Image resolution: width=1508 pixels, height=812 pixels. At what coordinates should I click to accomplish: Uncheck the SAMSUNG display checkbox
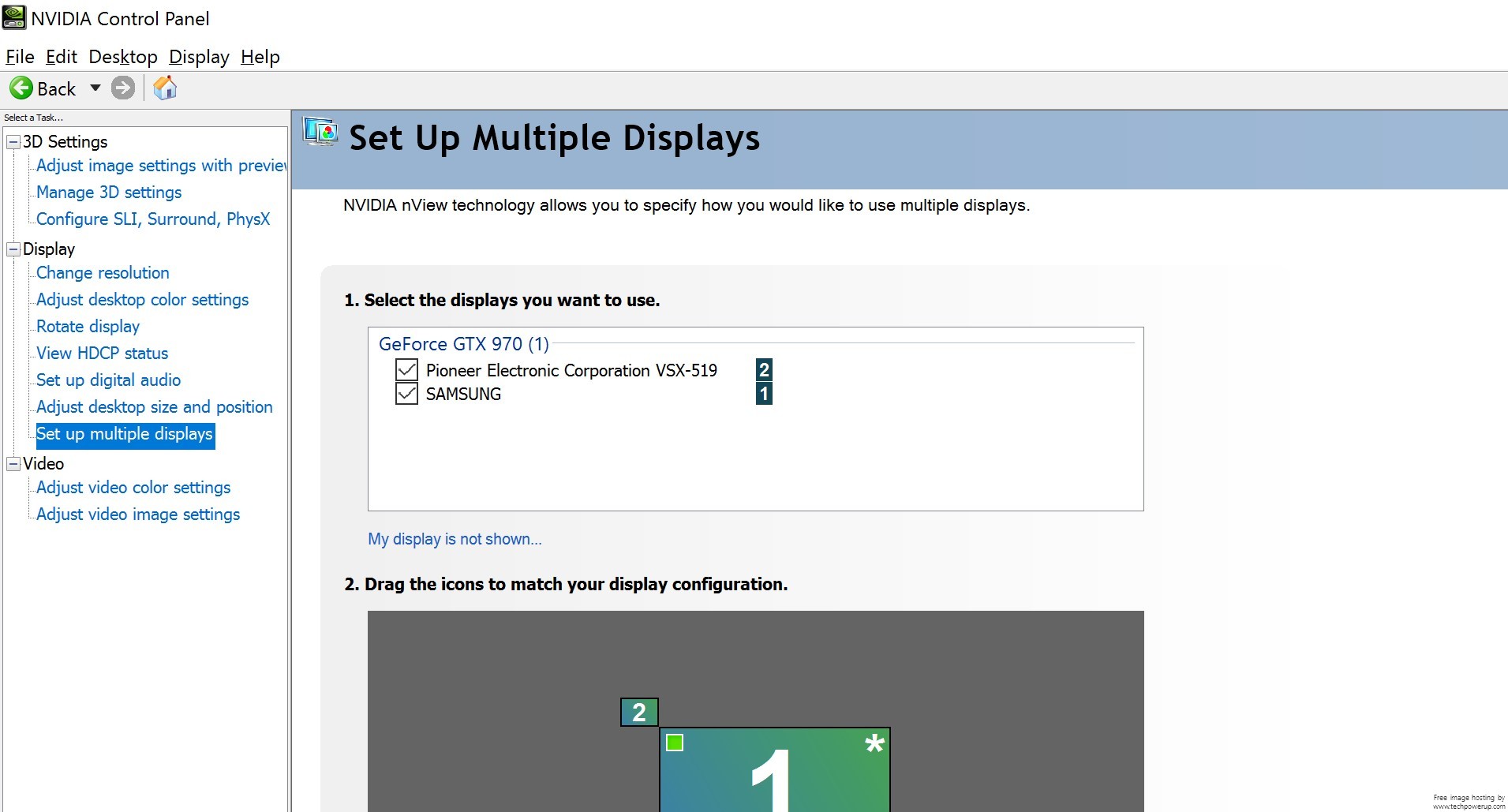(x=406, y=393)
